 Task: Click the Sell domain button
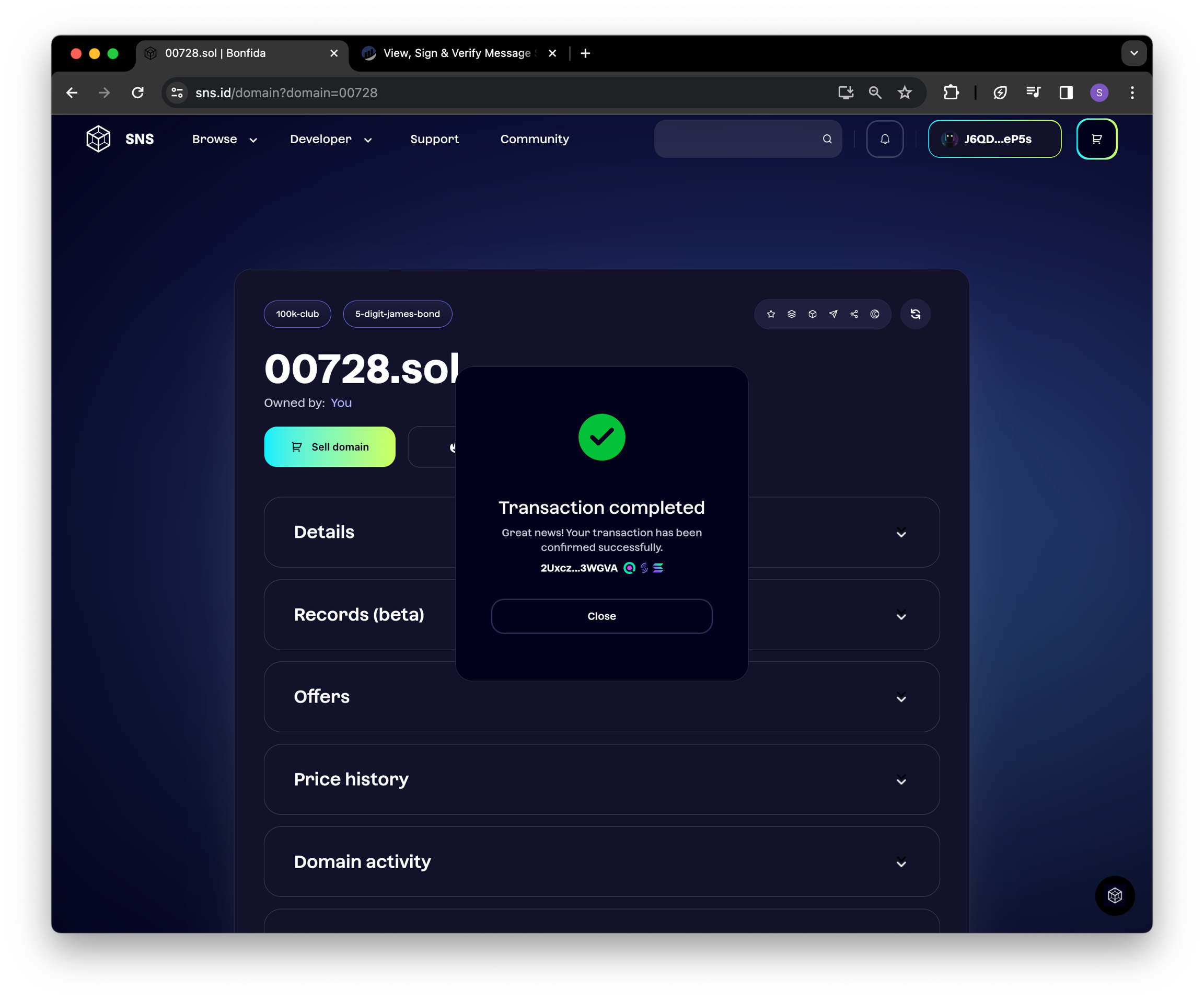tap(330, 447)
